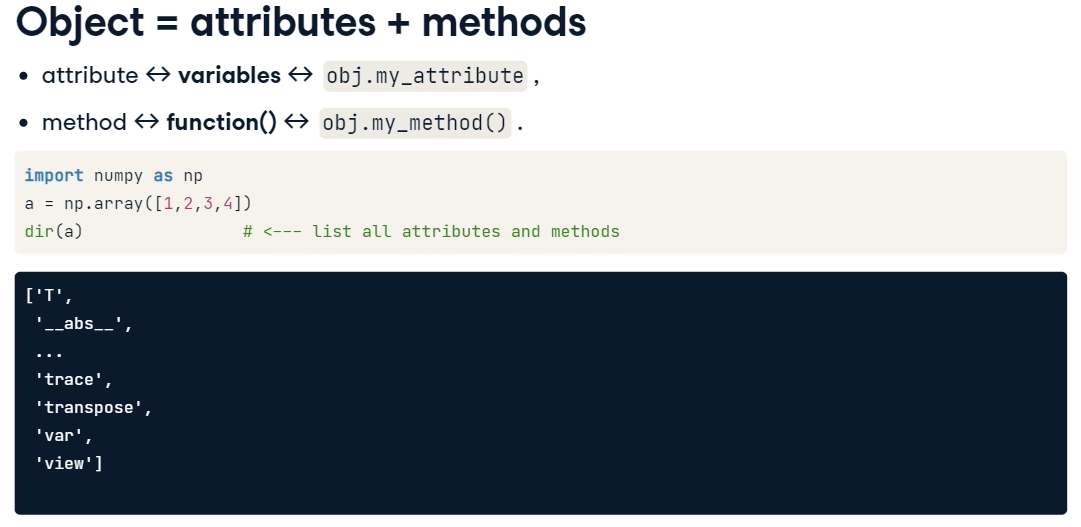Click the word 'attribute' in first bullet
Image resolution: width=1081 pixels, height=527 pixels.
click(x=90, y=75)
